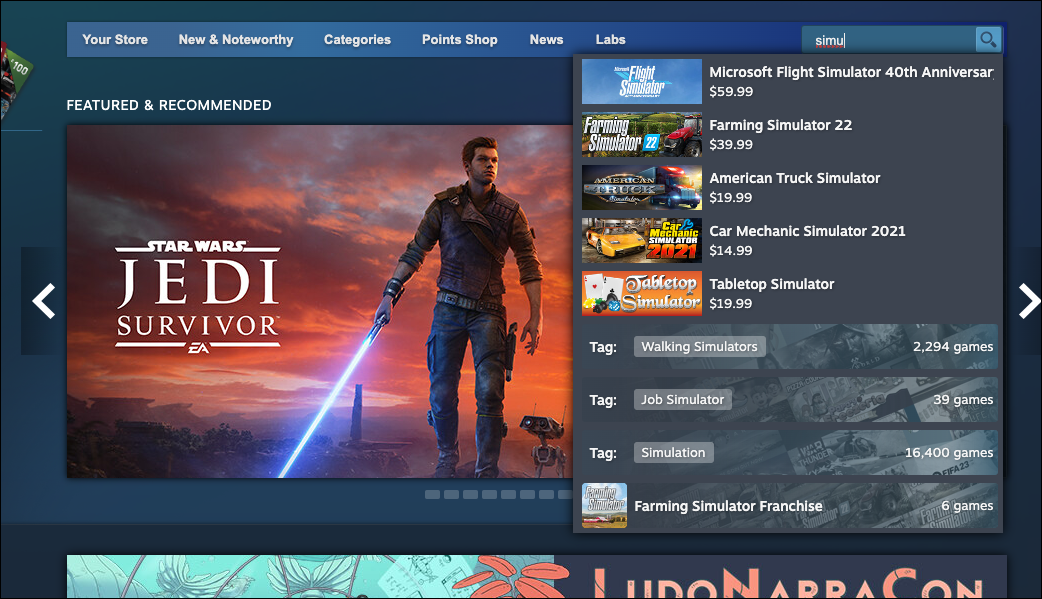
Task: Open Labs tab
Action: click(610, 39)
